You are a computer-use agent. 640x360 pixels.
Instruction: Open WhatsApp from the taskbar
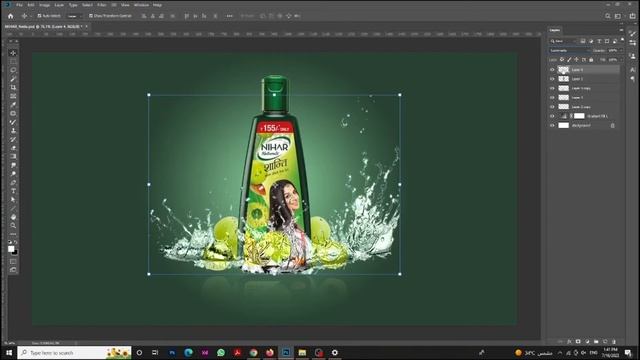pyautogui.click(x=221, y=352)
